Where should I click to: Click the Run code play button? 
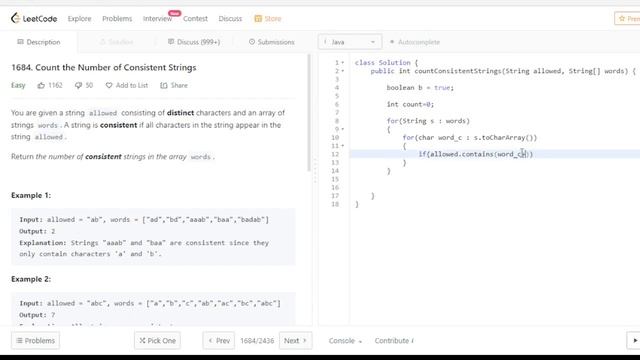(633, 340)
